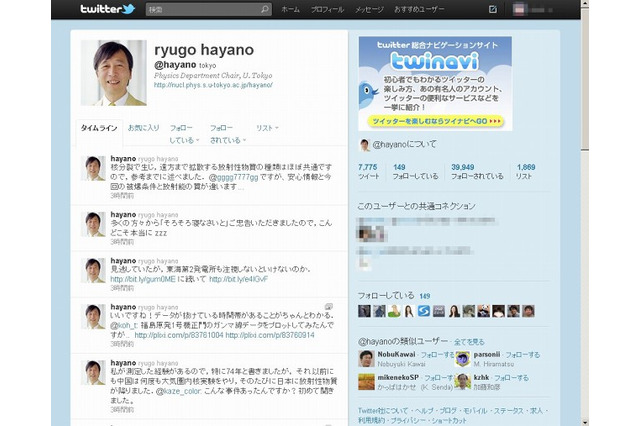640x426 pixels.
Task: Click the last avatar in the following row
Action: (528, 311)
